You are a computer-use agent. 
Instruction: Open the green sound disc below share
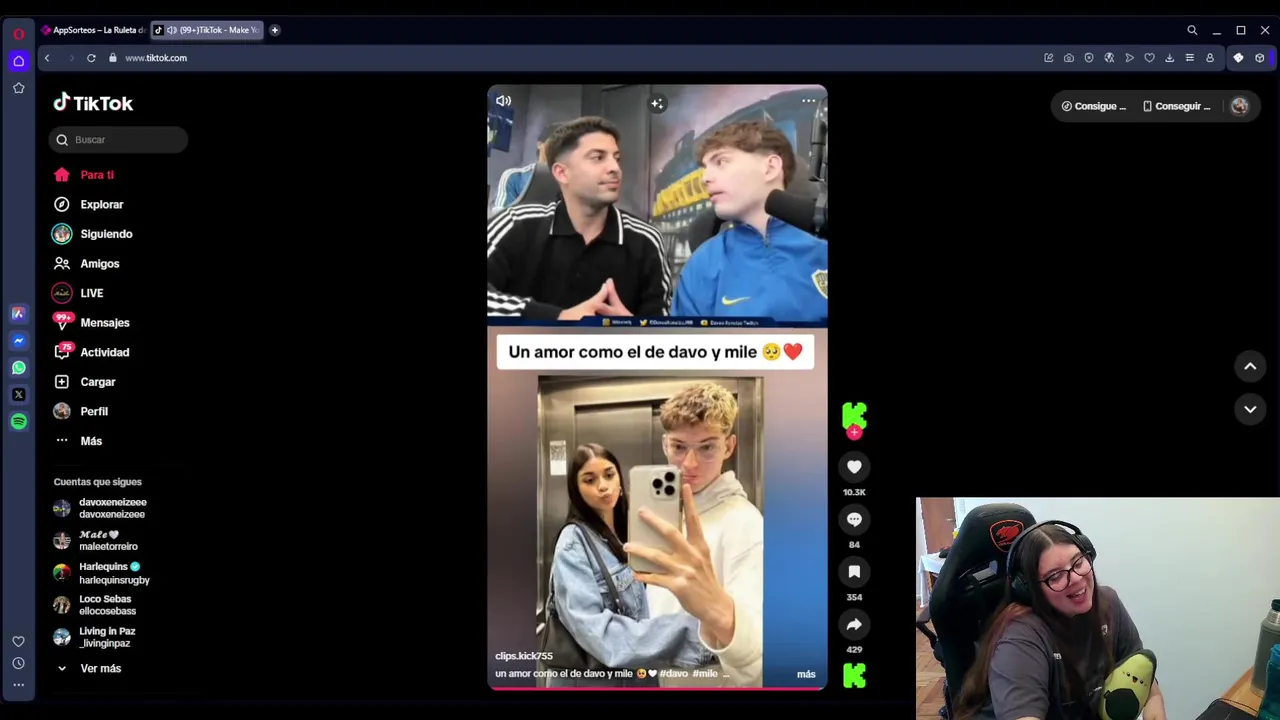(854, 676)
